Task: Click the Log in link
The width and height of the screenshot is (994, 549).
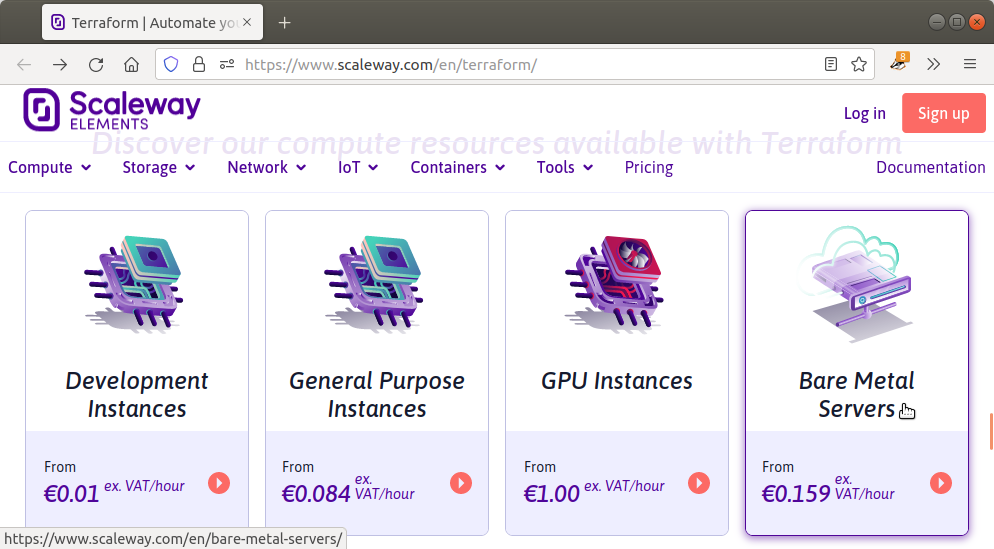Action: (865, 113)
